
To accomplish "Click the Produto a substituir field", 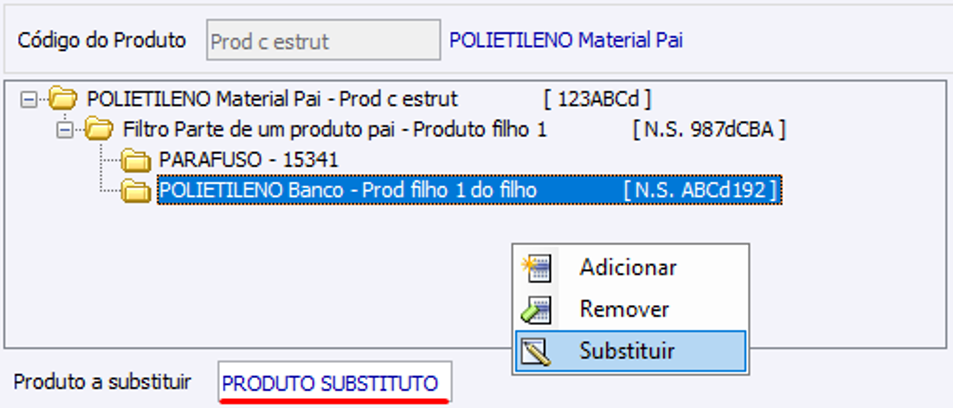I will click(334, 383).
